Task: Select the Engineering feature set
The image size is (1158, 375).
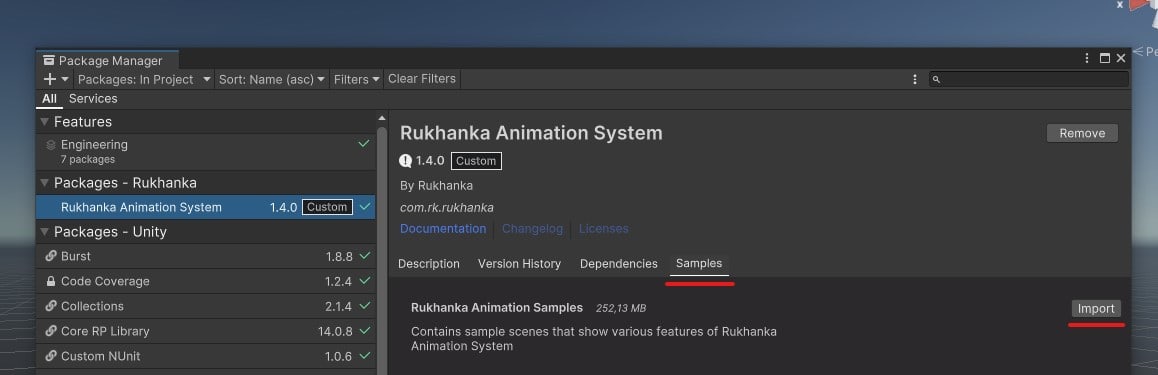Action: coord(206,151)
